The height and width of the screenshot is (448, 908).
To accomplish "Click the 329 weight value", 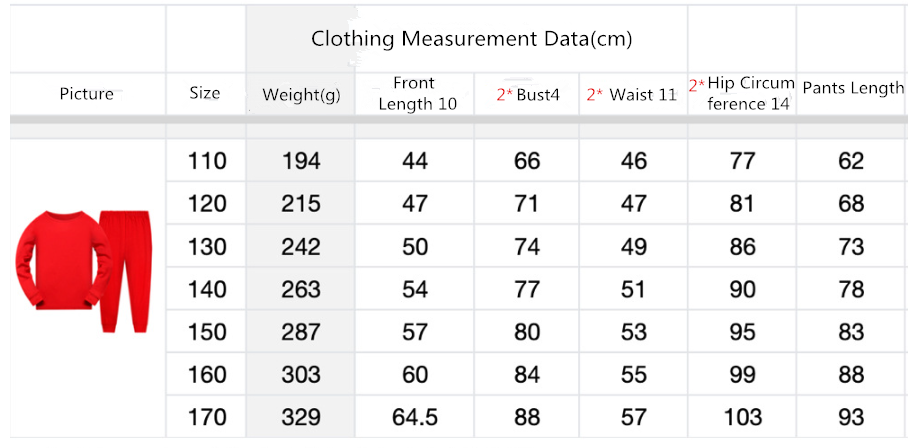I will click(301, 417).
